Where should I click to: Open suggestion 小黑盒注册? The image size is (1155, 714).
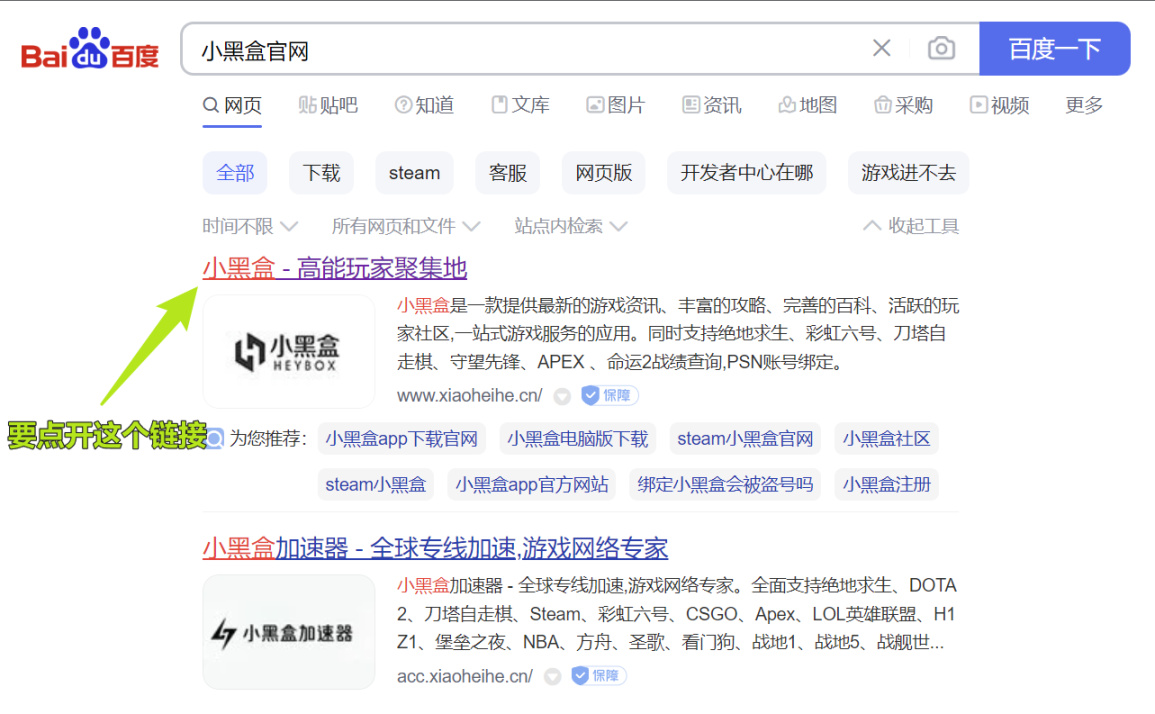point(886,485)
